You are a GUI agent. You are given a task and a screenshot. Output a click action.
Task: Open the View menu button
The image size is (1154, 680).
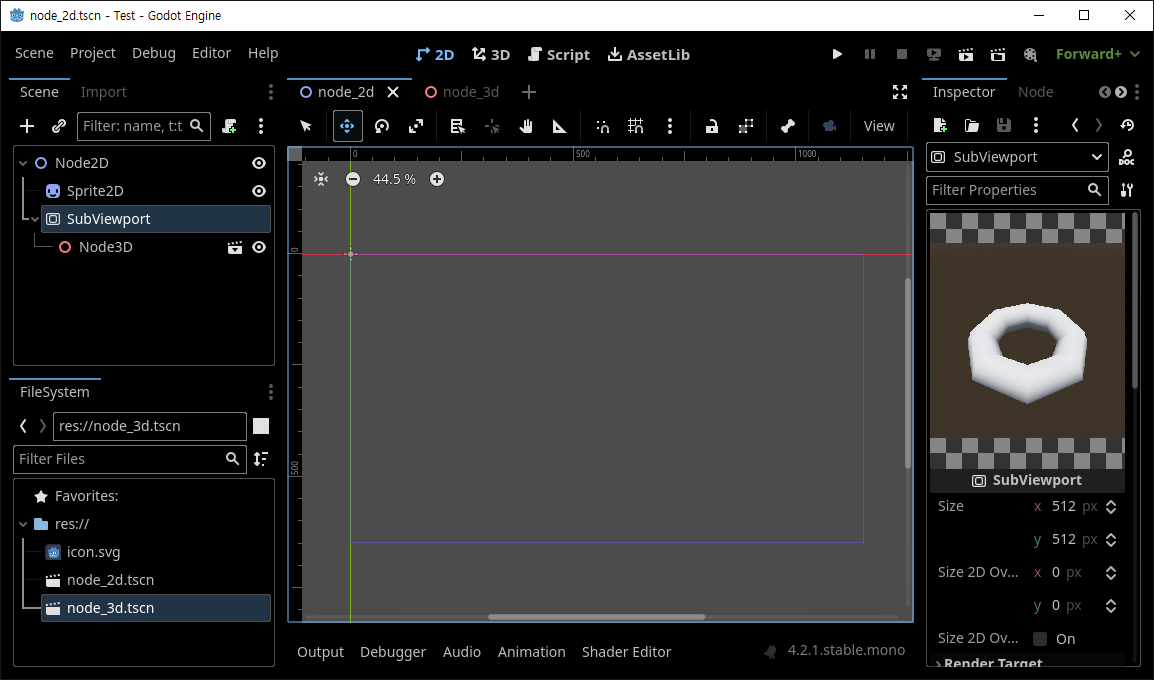pyautogui.click(x=879, y=126)
